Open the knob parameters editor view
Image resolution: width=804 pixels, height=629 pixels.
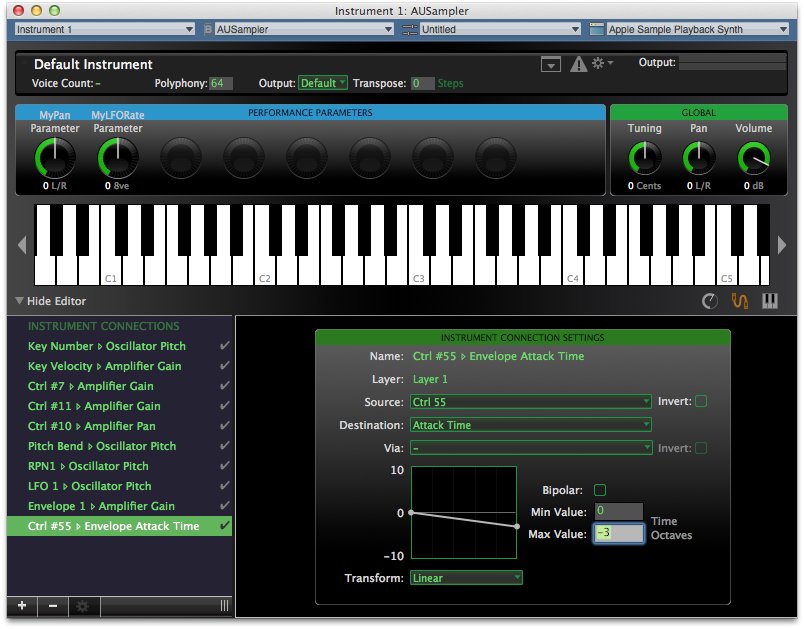710,300
